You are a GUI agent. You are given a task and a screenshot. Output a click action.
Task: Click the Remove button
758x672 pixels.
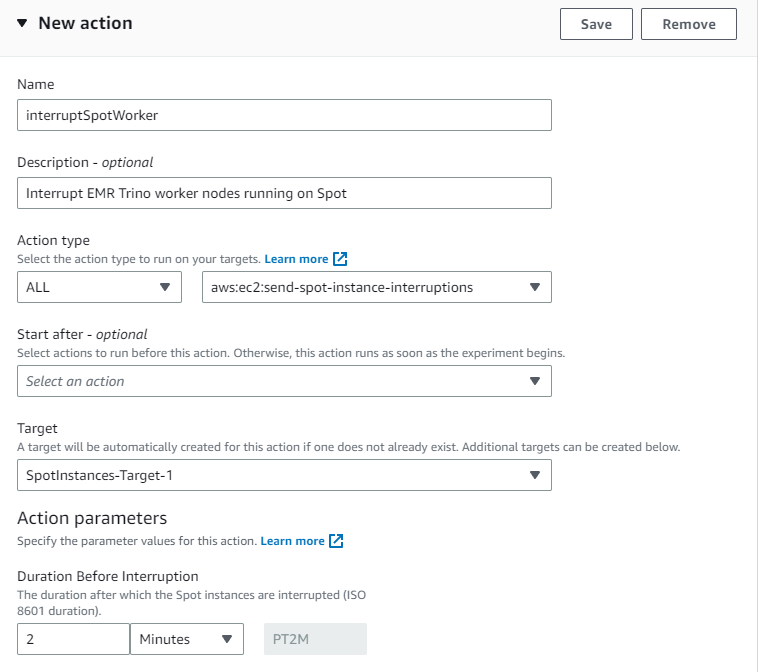tap(689, 24)
